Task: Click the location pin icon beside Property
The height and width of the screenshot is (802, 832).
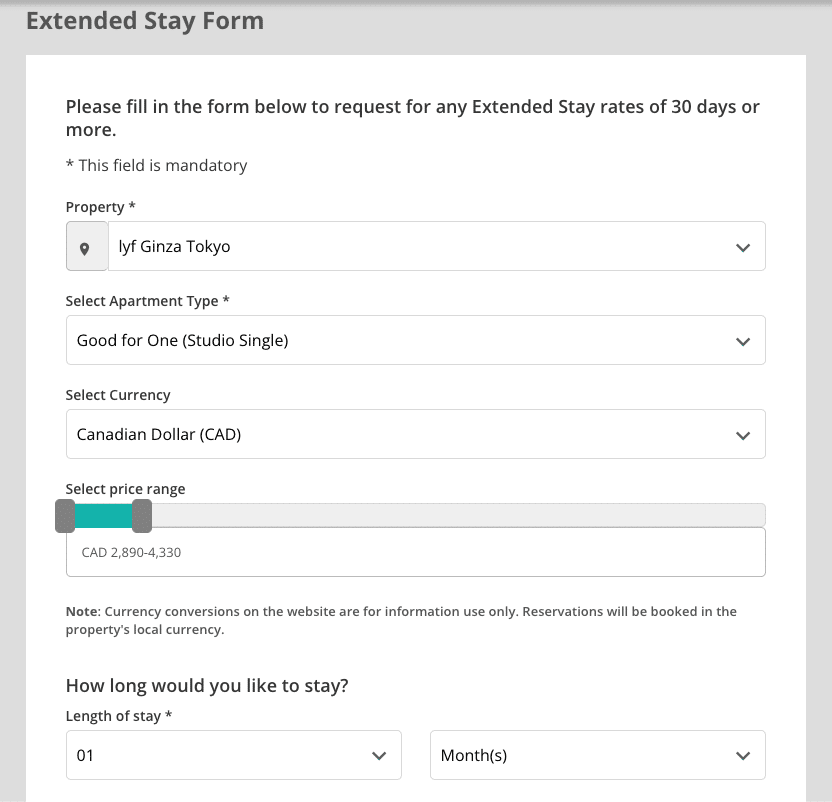Action: coord(86,247)
